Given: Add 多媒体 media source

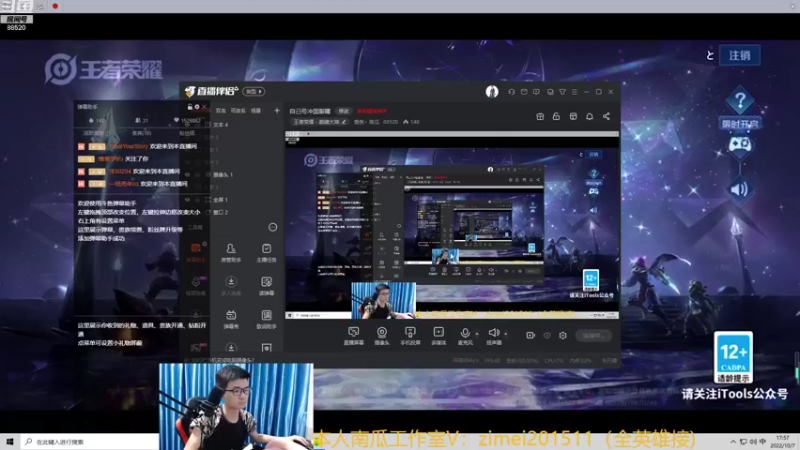Looking at the screenshot, I should pyautogui.click(x=438, y=336).
